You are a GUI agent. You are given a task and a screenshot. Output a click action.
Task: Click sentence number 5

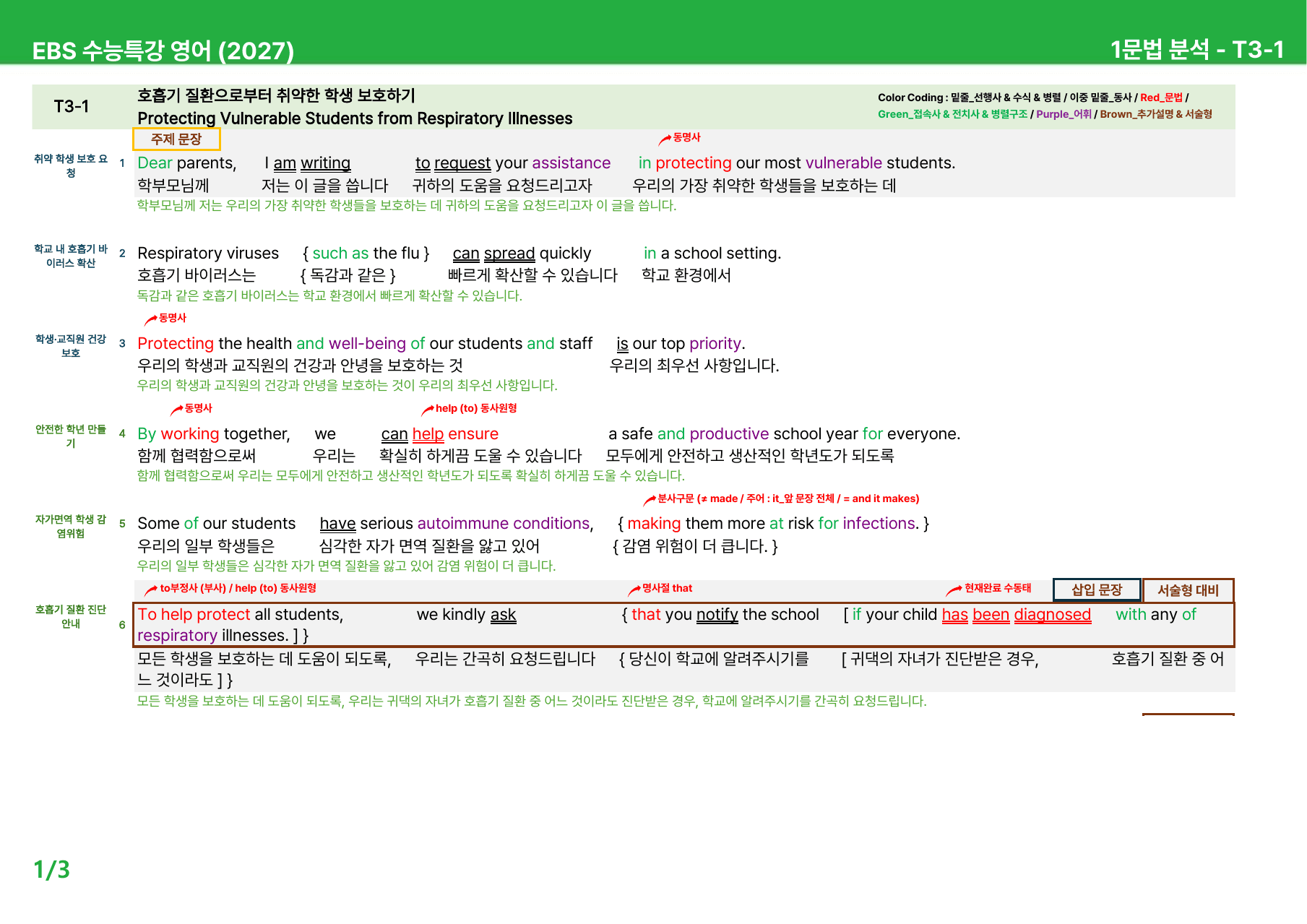122,524
